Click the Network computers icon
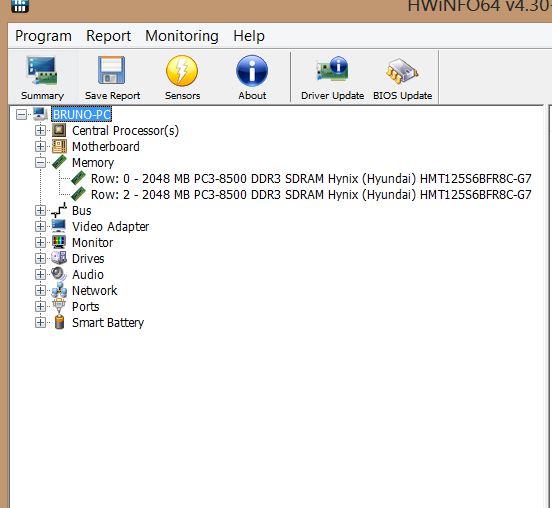The image size is (552, 508). [59, 290]
